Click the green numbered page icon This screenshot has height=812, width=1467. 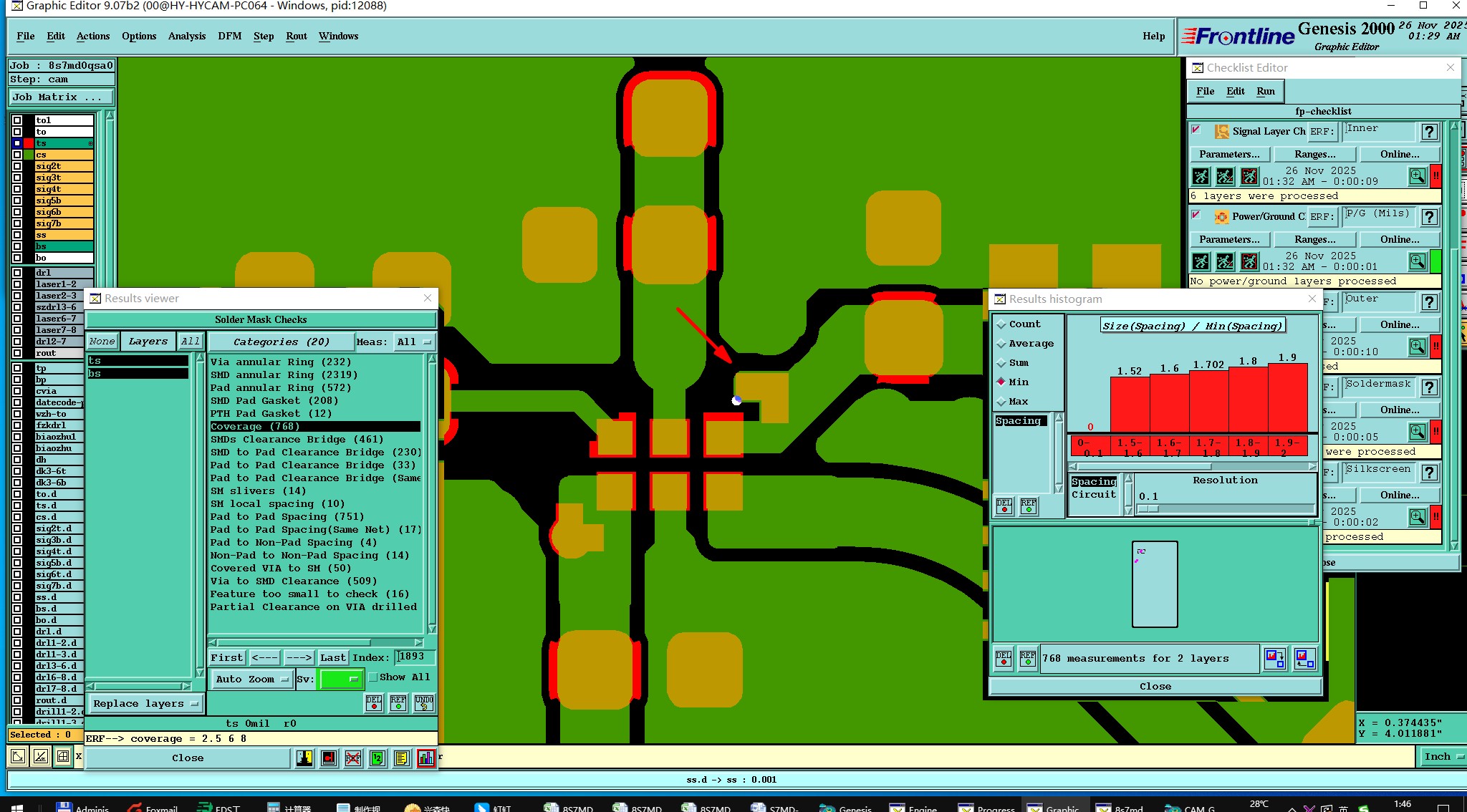tap(377, 758)
